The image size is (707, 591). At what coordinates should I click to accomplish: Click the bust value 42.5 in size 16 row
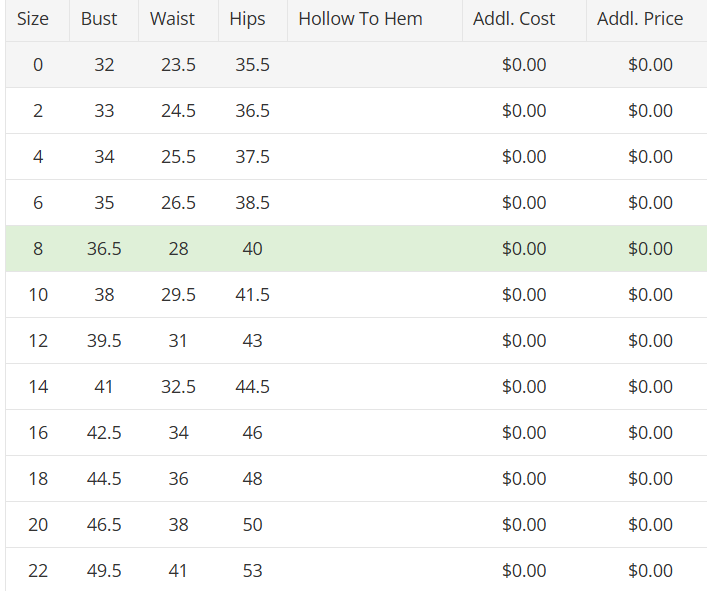coord(104,433)
